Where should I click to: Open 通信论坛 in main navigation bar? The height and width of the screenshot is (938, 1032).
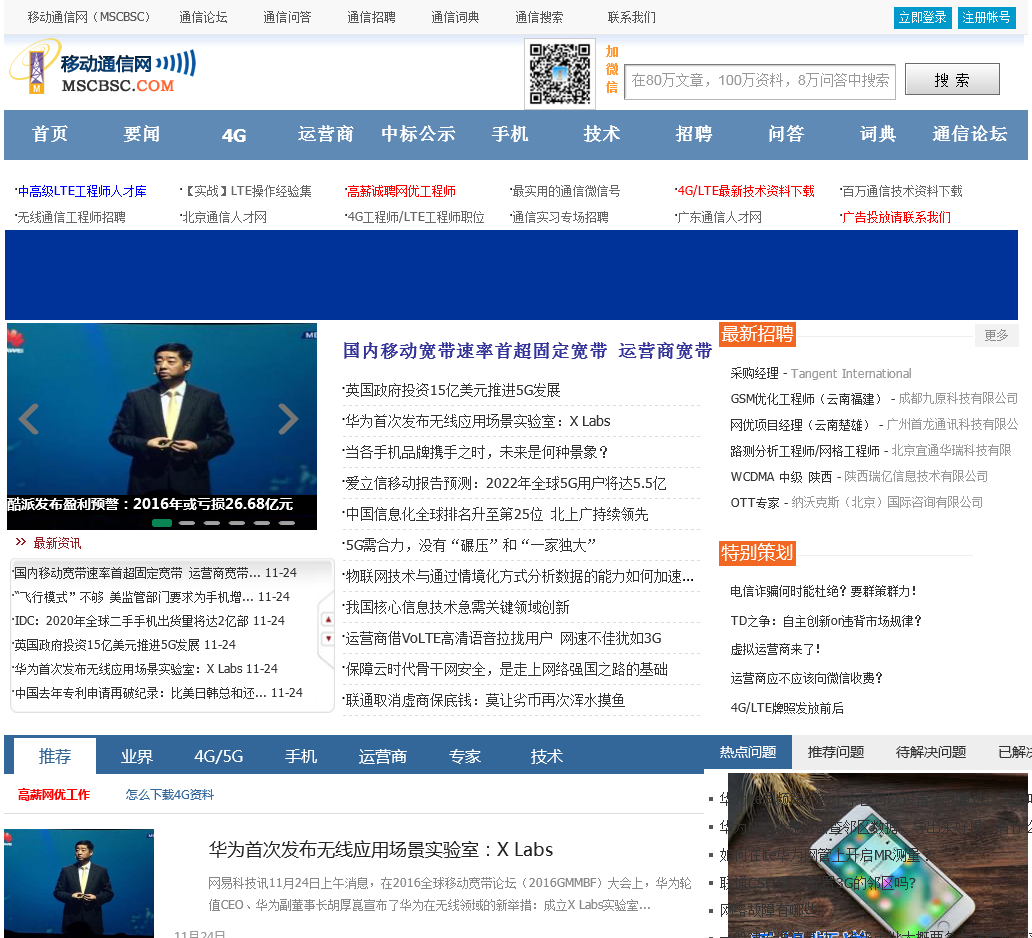tap(969, 134)
